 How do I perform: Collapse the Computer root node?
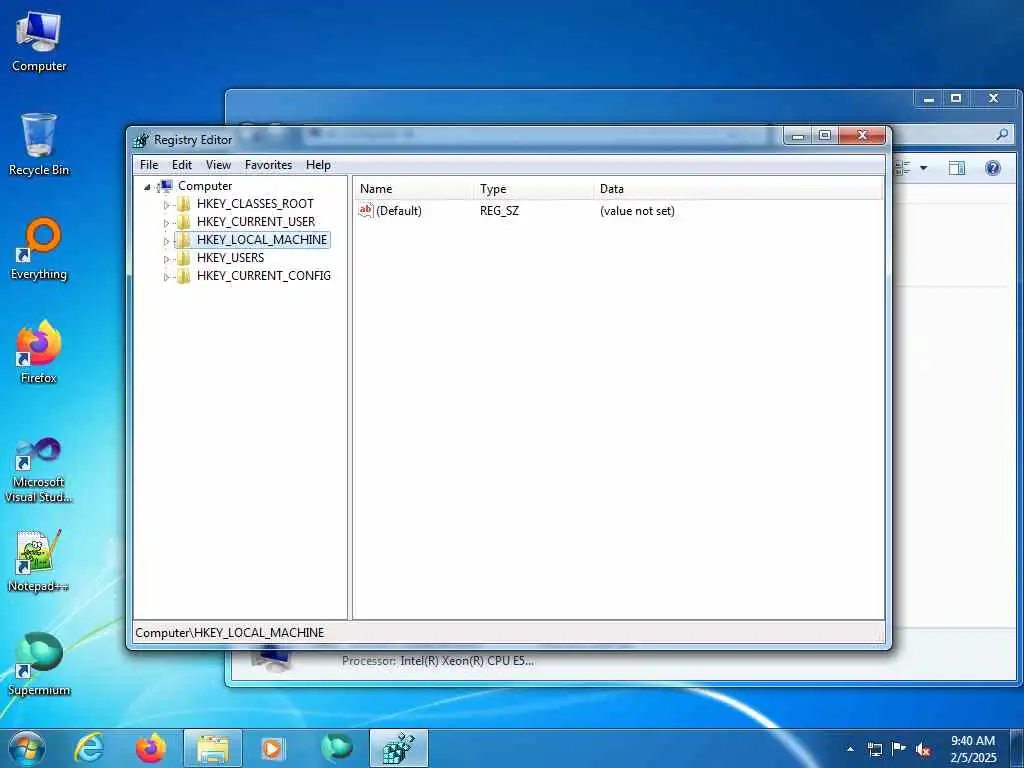148,187
